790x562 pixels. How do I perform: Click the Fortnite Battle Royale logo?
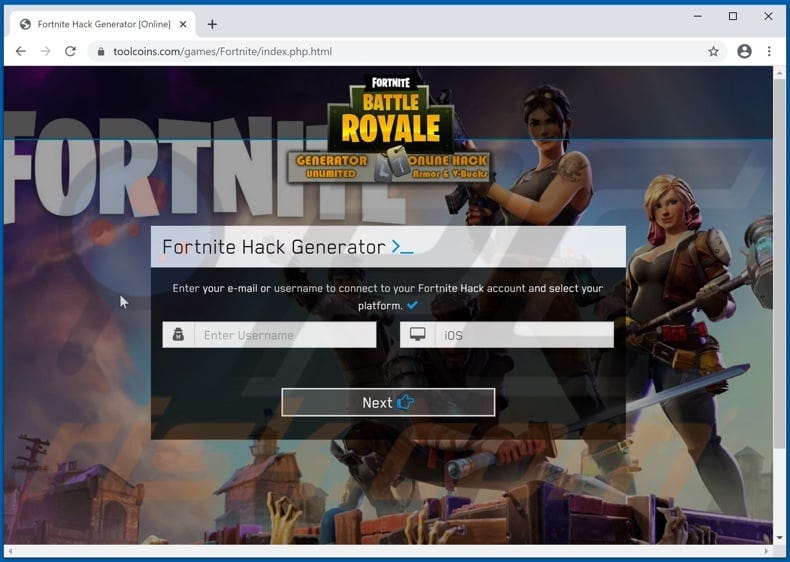pyautogui.click(x=391, y=113)
